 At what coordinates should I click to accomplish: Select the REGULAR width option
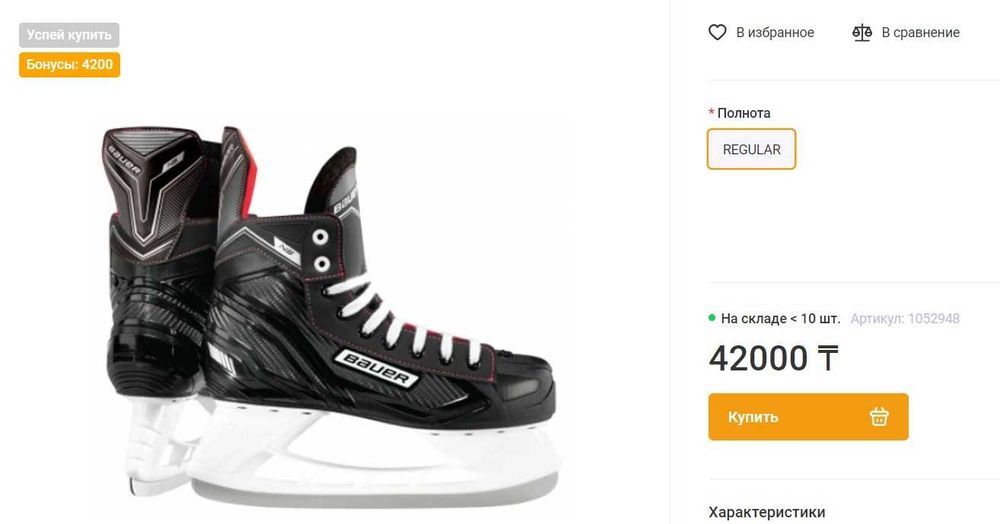tap(751, 149)
